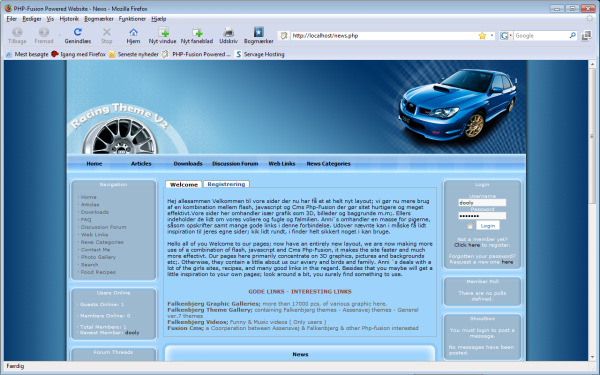Click the Stop loading icon
This screenshot has height=375, width=600.
[x=107, y=32]
